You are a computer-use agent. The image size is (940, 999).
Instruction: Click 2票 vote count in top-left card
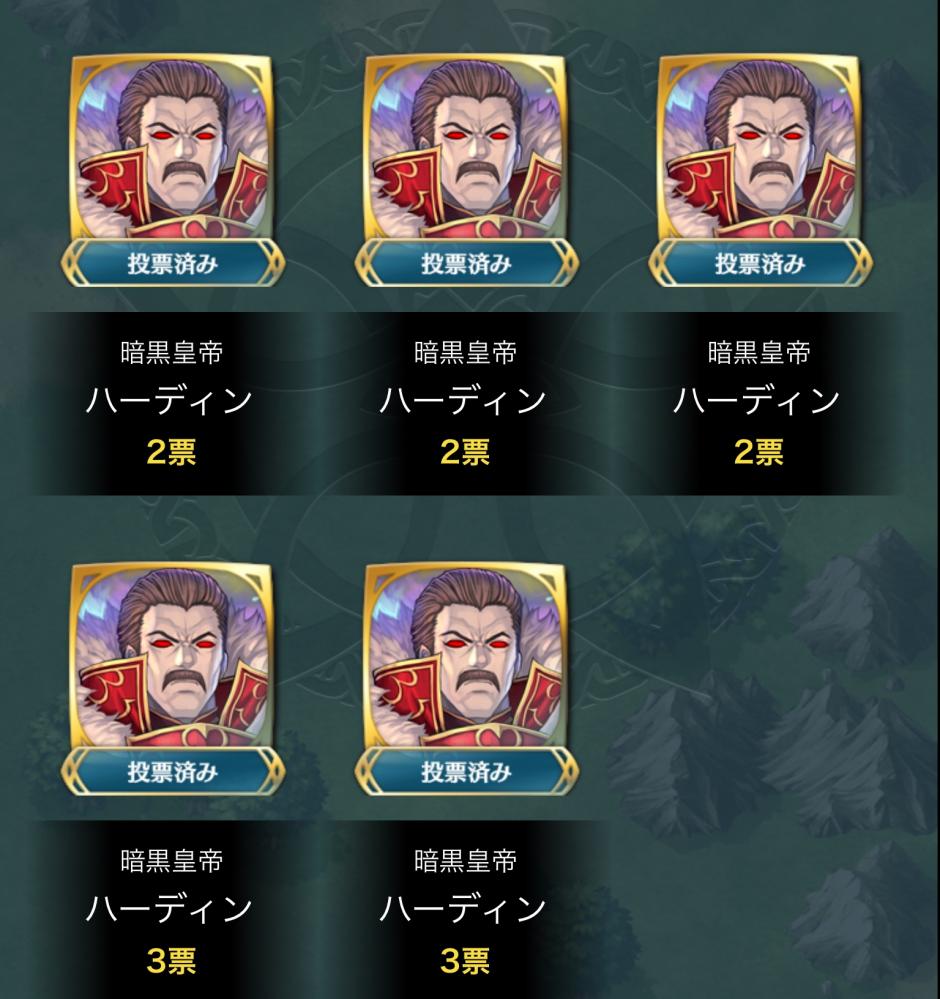(x=171, y=452)
